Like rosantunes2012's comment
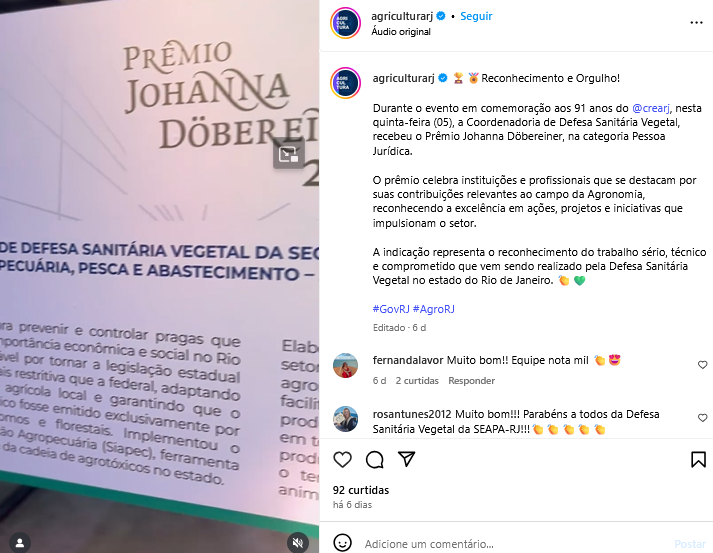Viewport: 713px width, 553px height. (x=703, y=418)
